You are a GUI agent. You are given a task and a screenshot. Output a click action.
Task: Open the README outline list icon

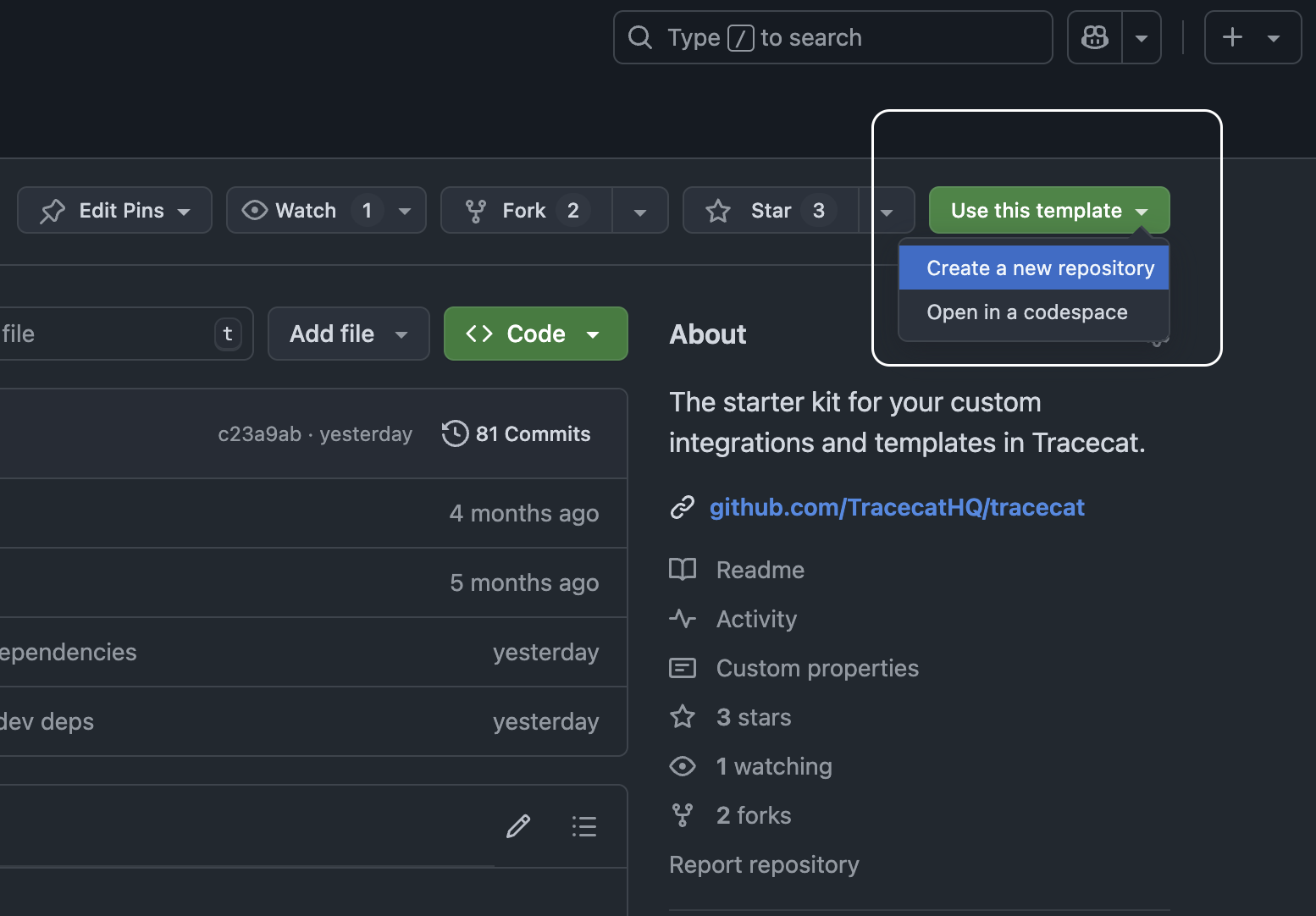584,826
